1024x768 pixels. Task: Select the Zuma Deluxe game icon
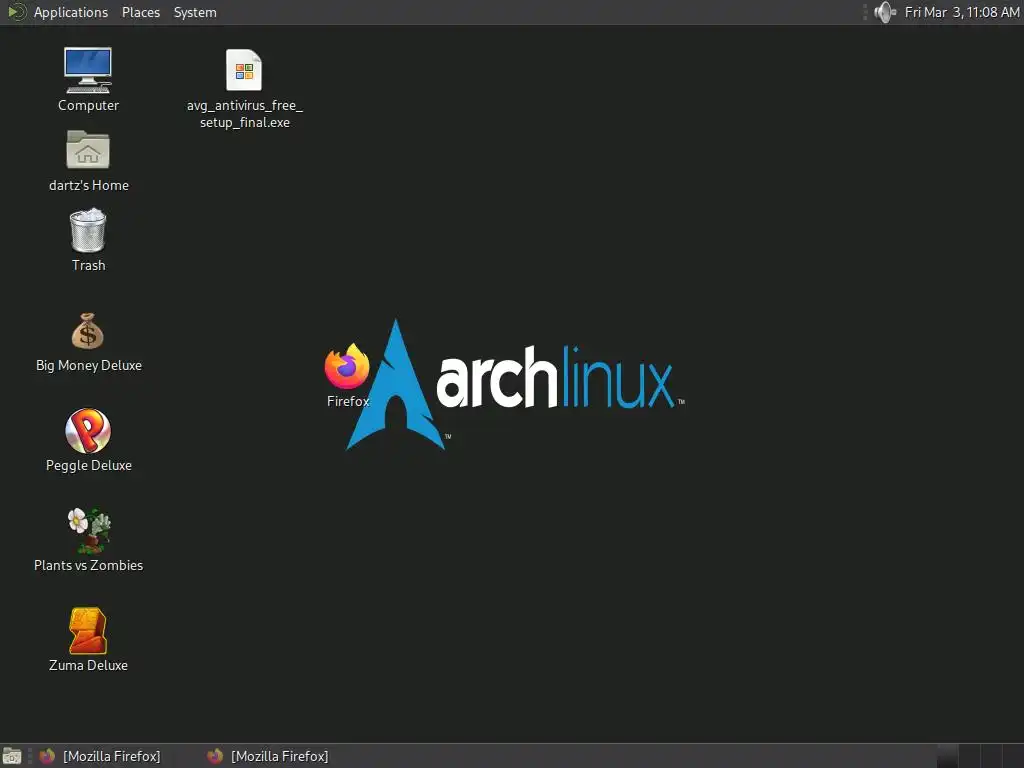(88, 631)
